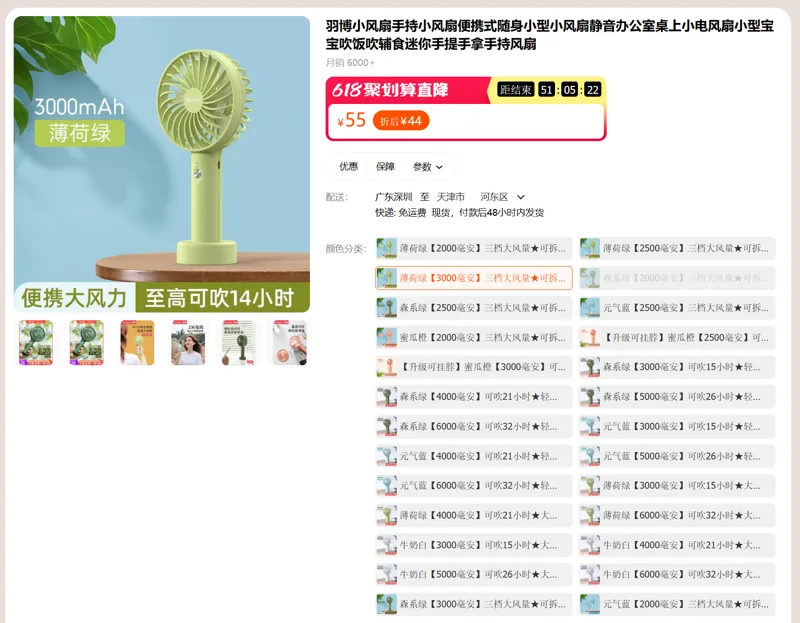View thumbnail showing woman in white shirt
The height and width of the screenshot is (623, 800).
188,342
